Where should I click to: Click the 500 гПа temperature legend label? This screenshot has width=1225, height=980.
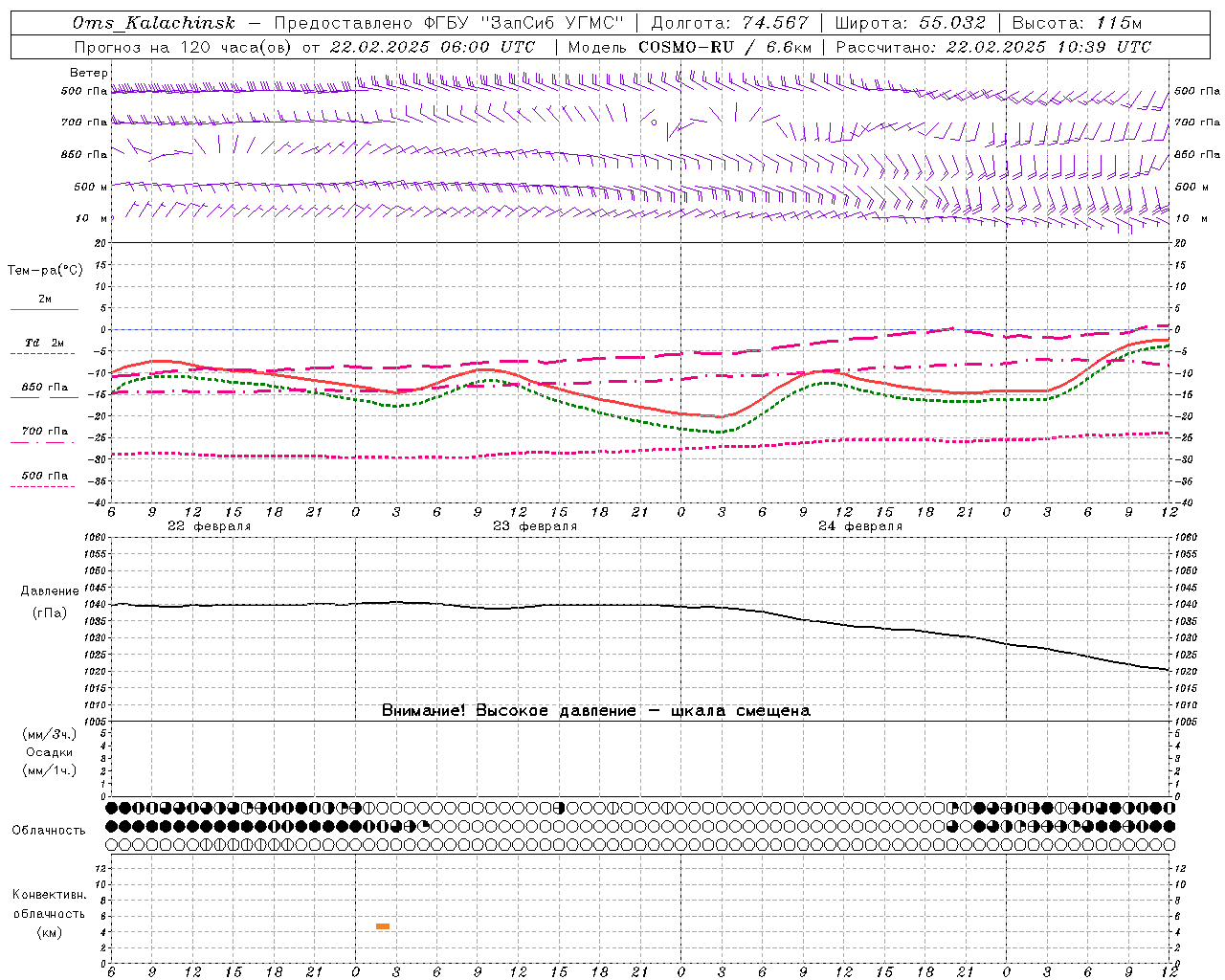tap(45, 476)
